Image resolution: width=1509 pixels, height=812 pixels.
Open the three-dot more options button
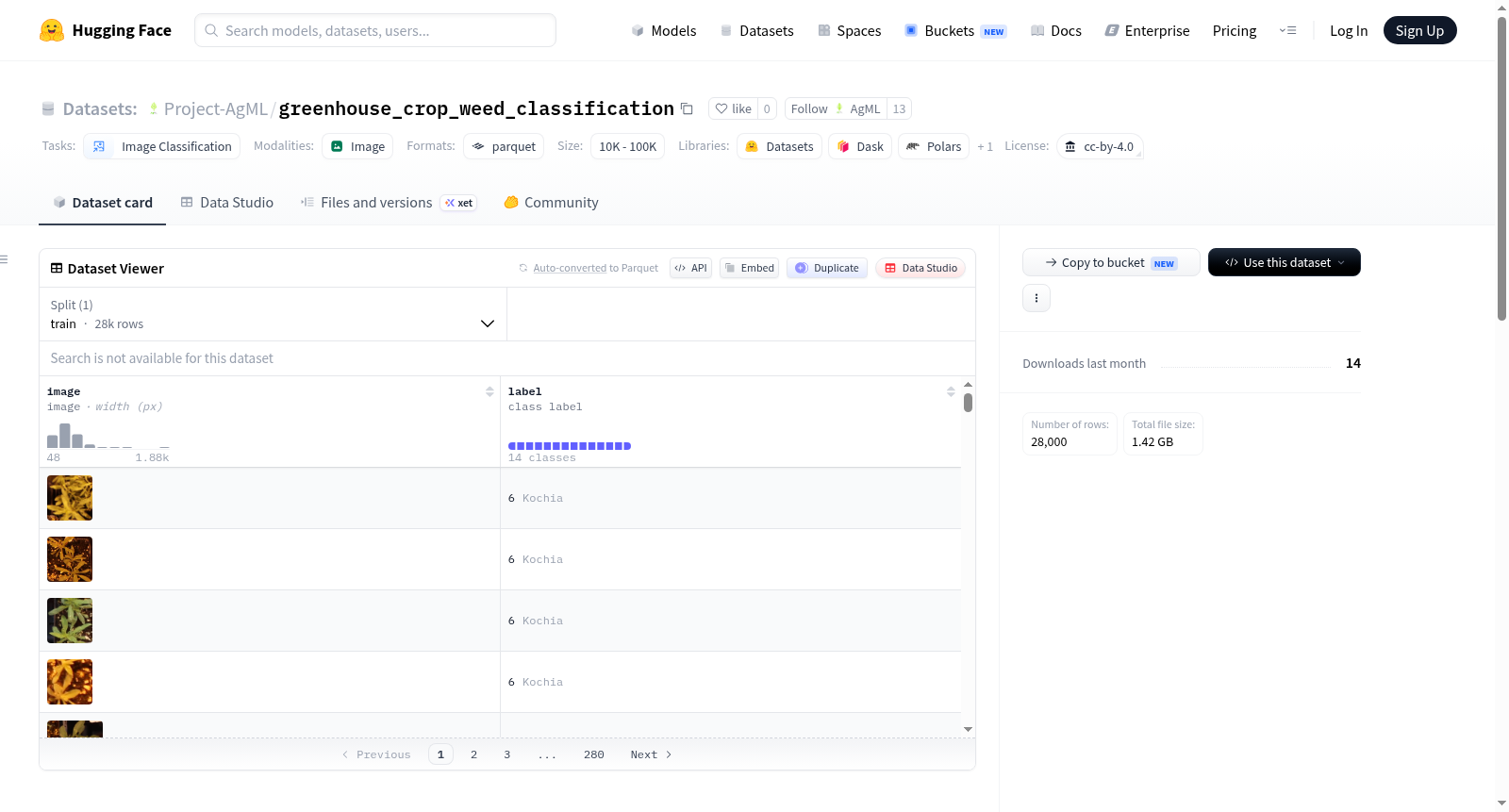[x=1036, y=298]
